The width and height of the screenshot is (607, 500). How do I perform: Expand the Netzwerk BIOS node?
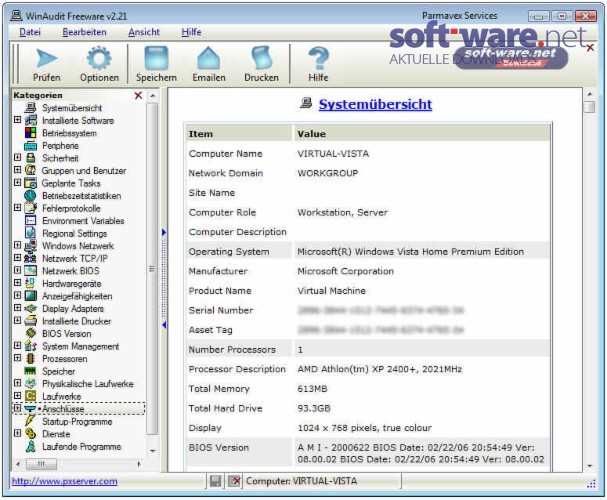(17, 269)
